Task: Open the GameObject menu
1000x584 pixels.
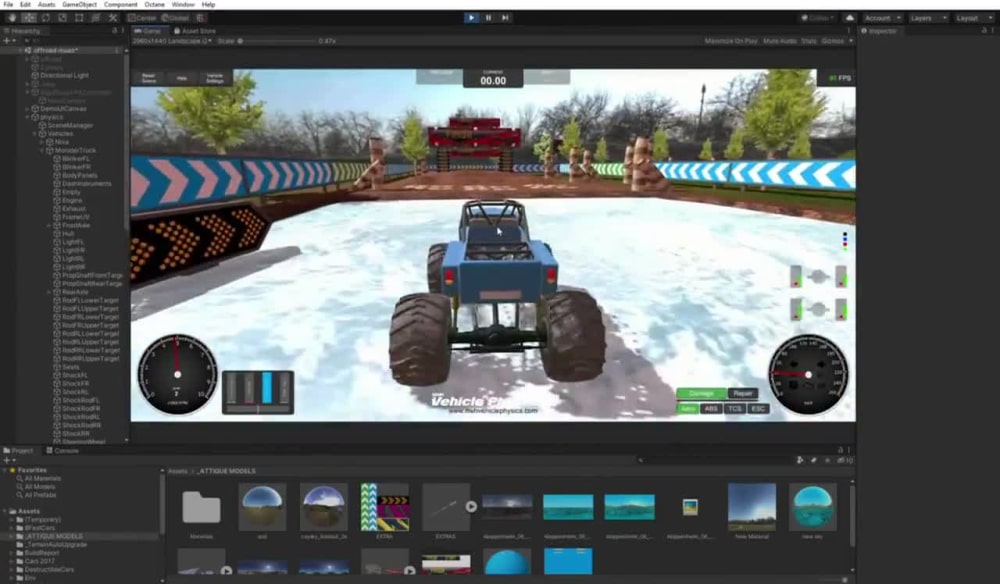Action: [x=80, y=4]
